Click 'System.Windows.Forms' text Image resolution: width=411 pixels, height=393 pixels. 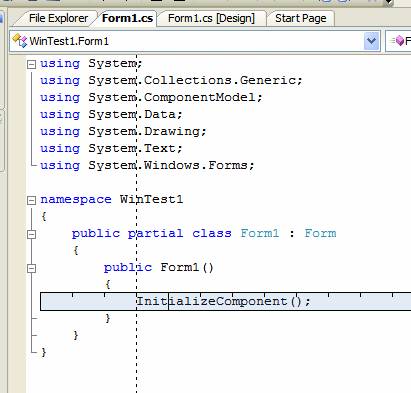coord(168,165)
